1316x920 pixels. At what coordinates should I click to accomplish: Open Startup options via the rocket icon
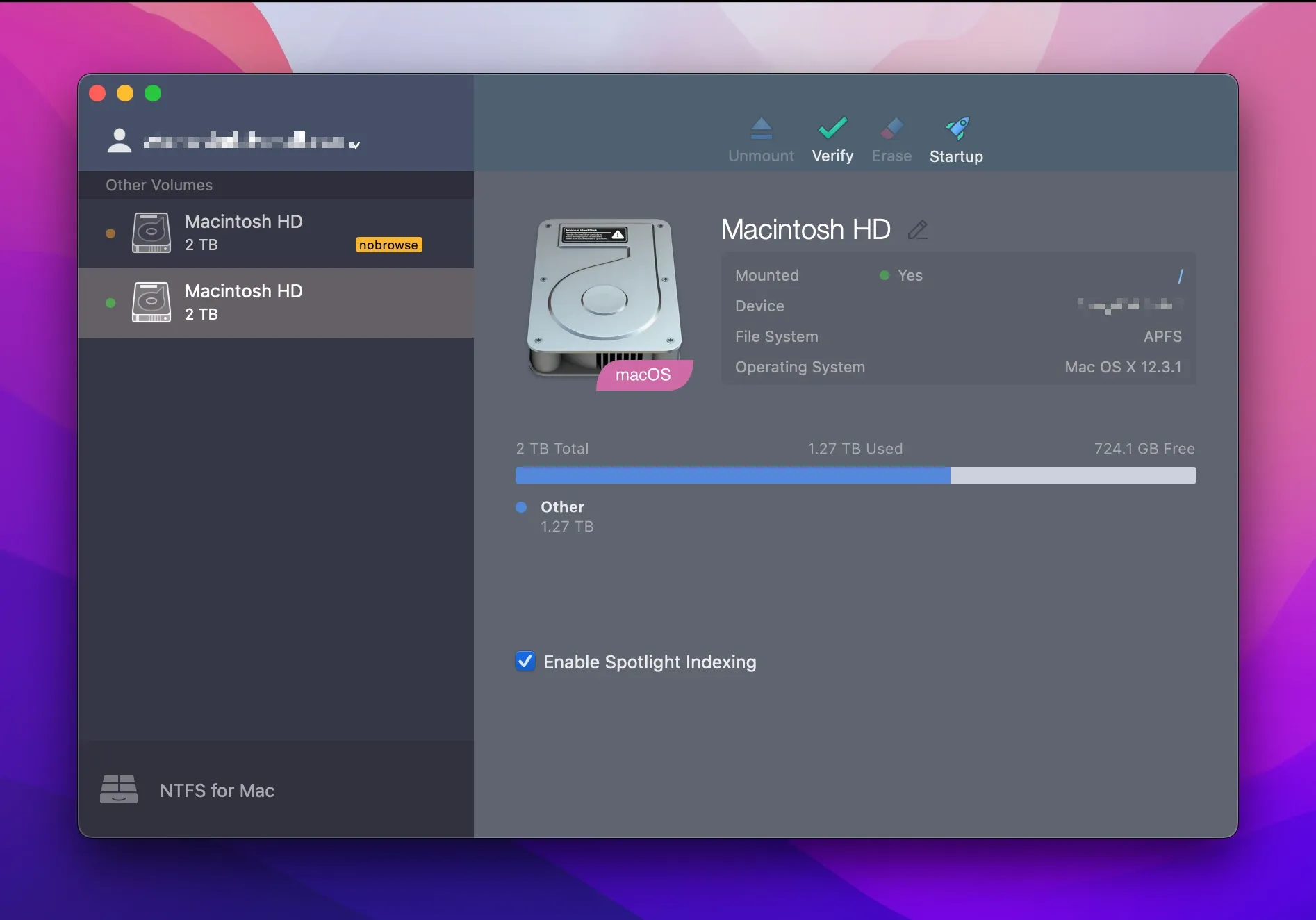coord(956,129)
